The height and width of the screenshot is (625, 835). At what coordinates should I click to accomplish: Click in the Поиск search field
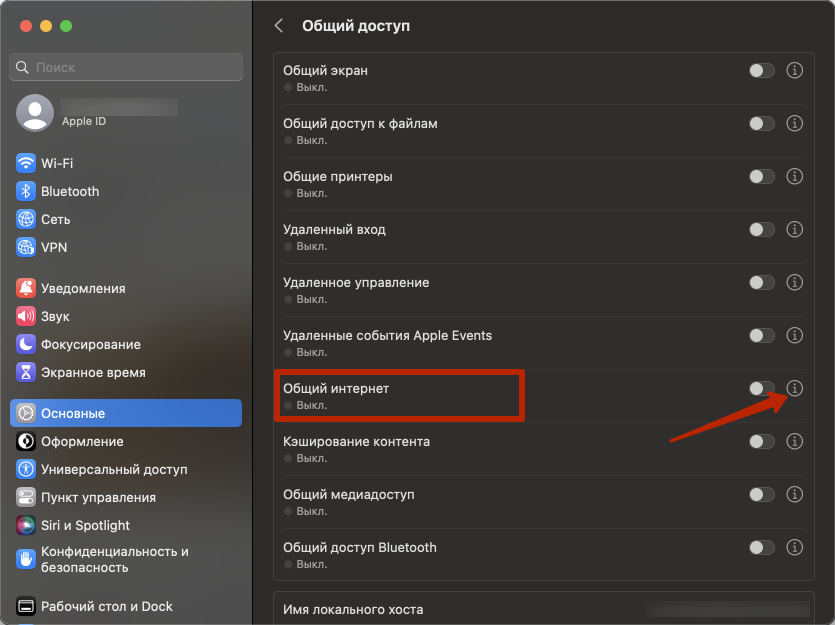click(x=126, y=67)
